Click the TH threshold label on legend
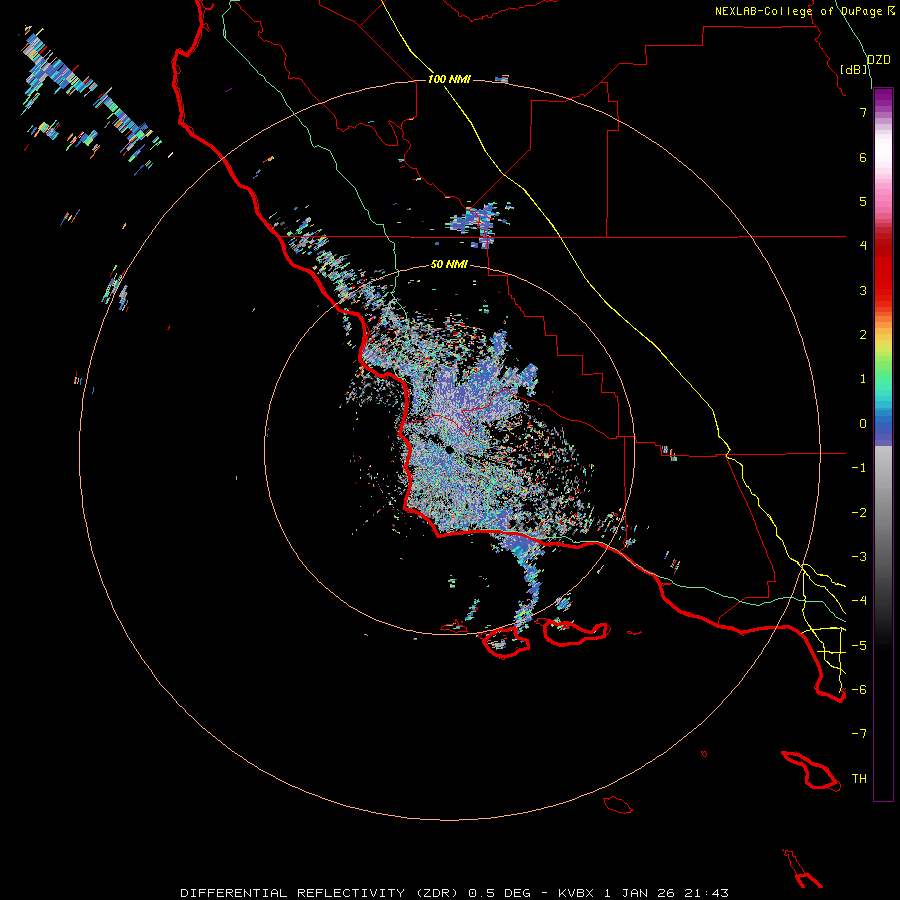Screen dimensions: 900x900 coord(859,779)
